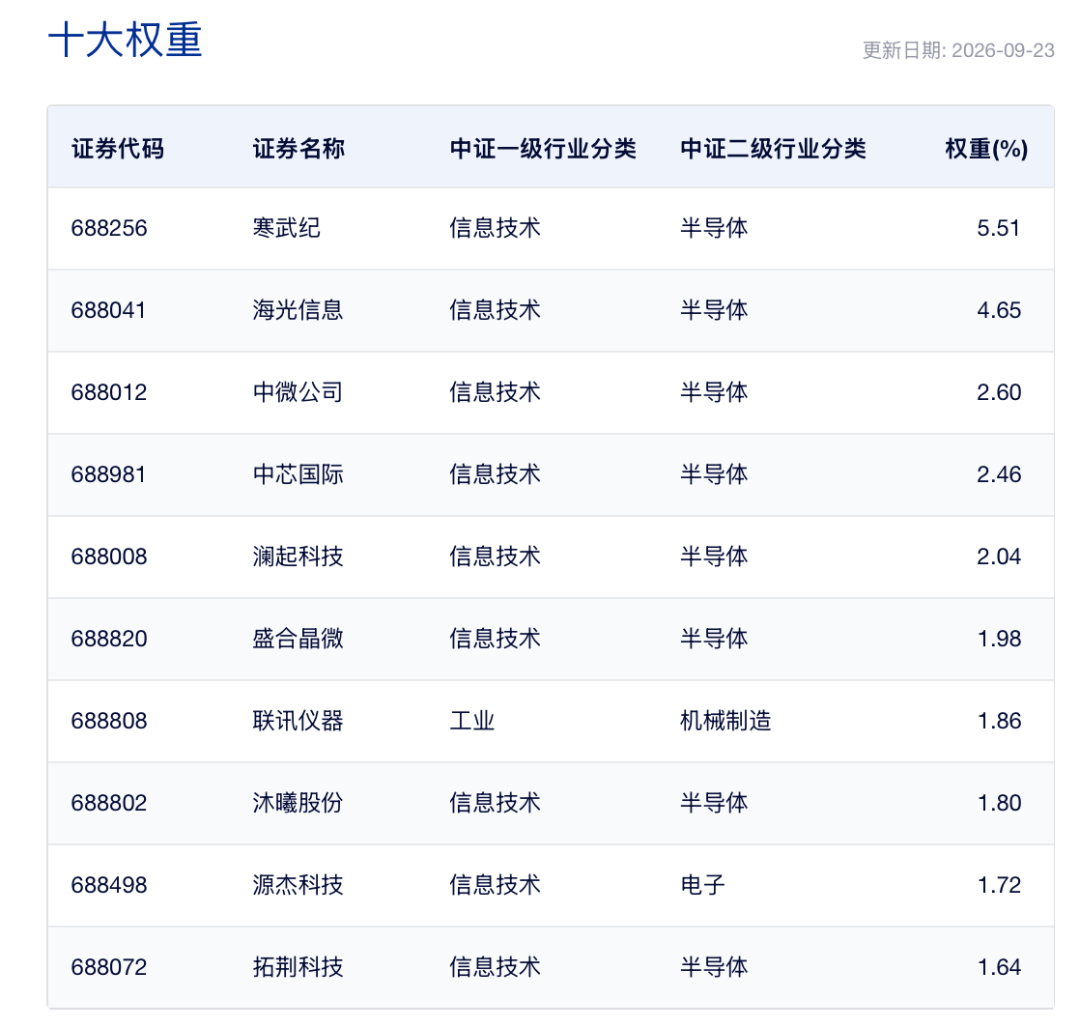Select stock name 中微公司

click(298, 392)
